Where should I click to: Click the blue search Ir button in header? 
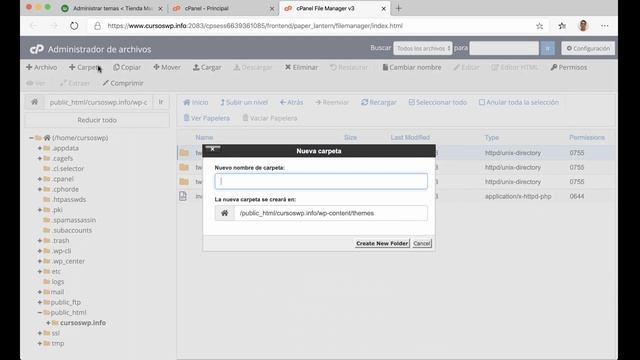[x=548, y=49]
